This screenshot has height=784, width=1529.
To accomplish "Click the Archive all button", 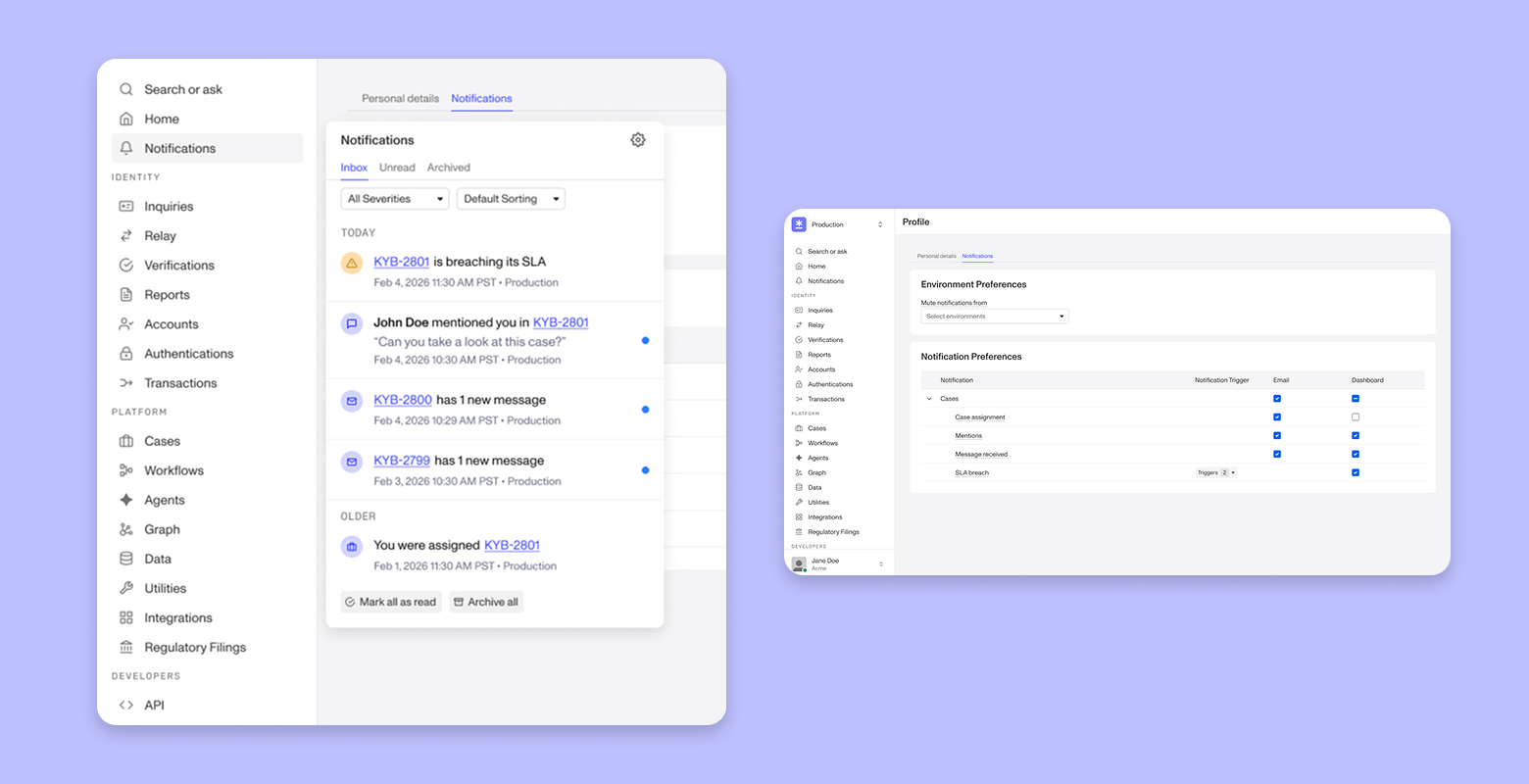I will (486, 602).
